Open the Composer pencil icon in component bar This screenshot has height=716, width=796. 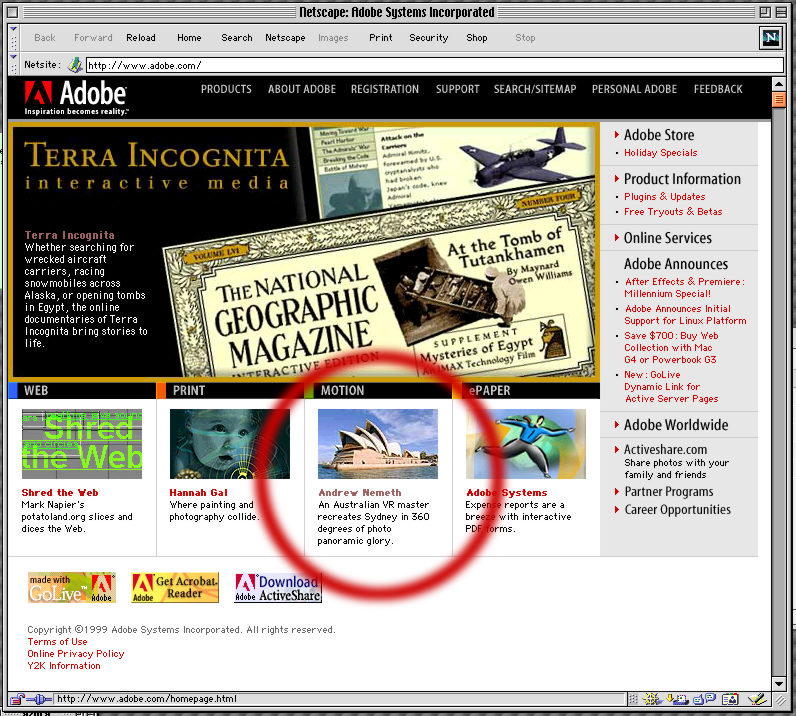[756, 699]
